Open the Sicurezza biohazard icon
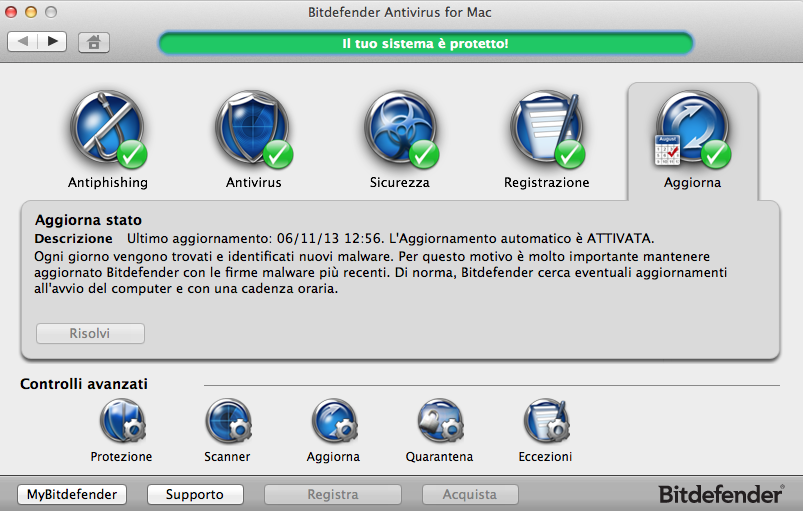The image size is (803, 511). pos(400,129)
